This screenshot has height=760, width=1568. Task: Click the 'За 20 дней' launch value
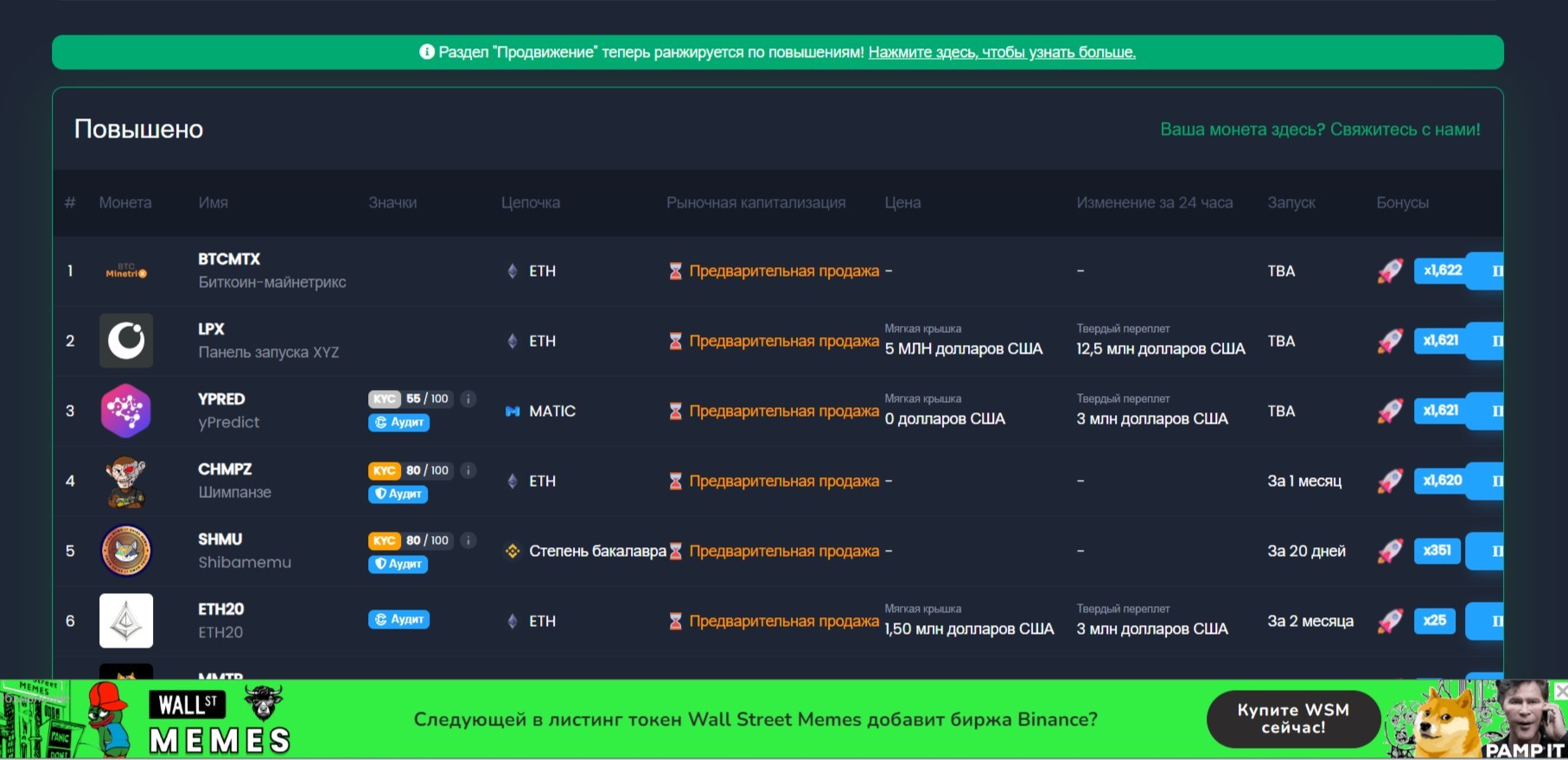[1306, 551]
